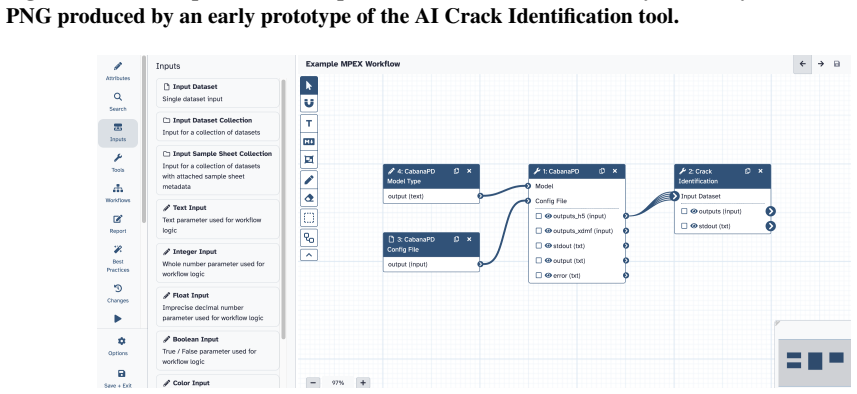This screenshot has height=394, width=857.
Task: Open the Attributes panel in the sidebar
Action: pos(118,71)
